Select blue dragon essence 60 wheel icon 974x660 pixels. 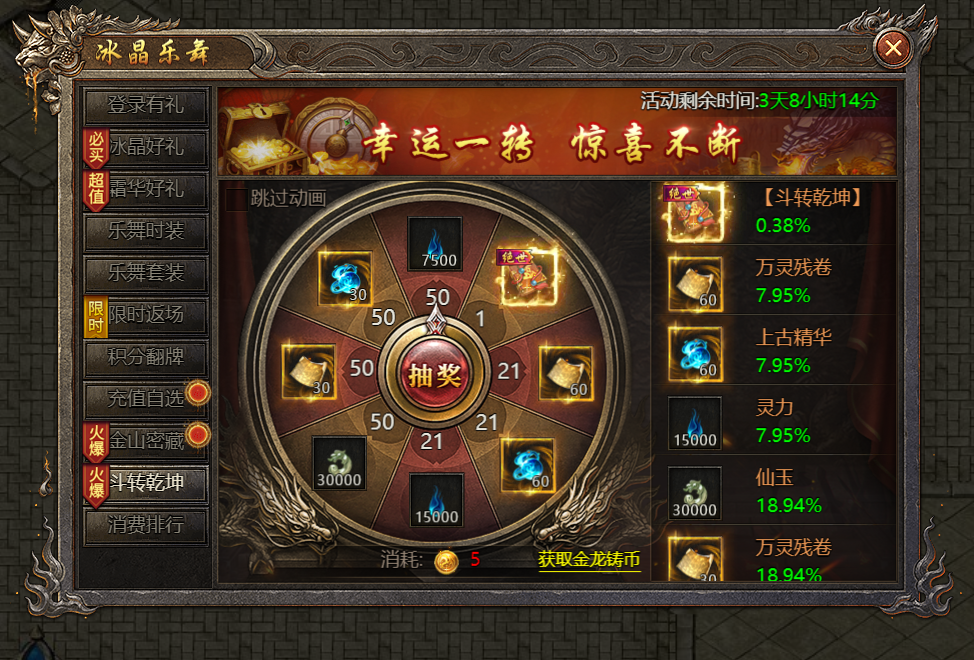click(527, 464)
